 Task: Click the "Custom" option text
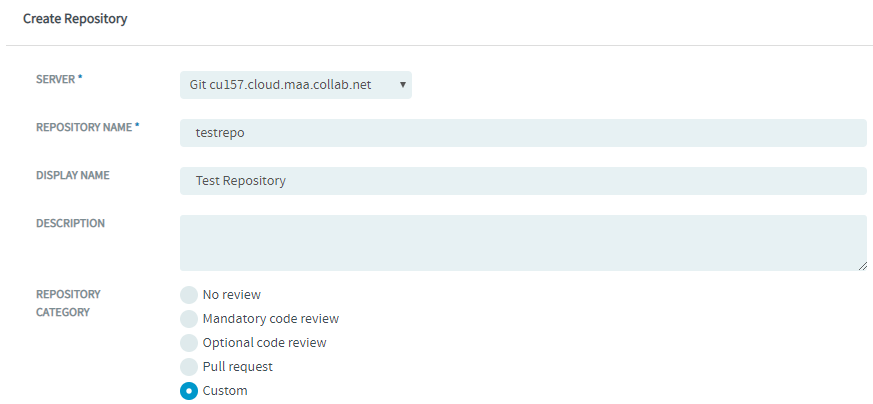tap(225, 391)
